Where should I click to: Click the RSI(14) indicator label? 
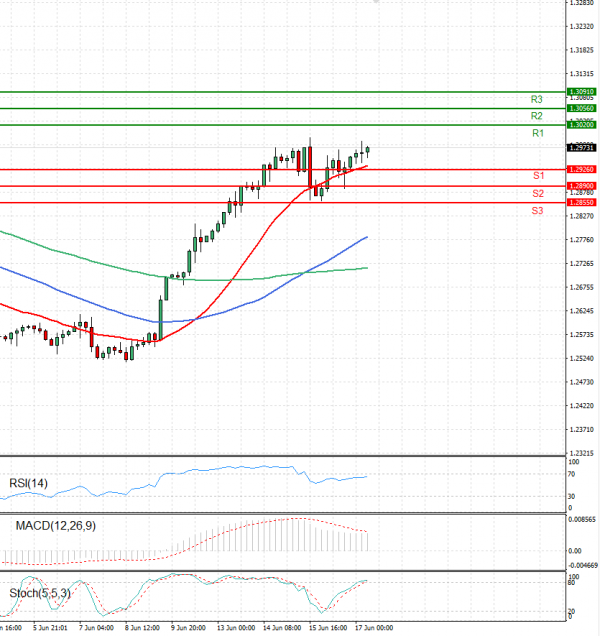tap(28, 483)
